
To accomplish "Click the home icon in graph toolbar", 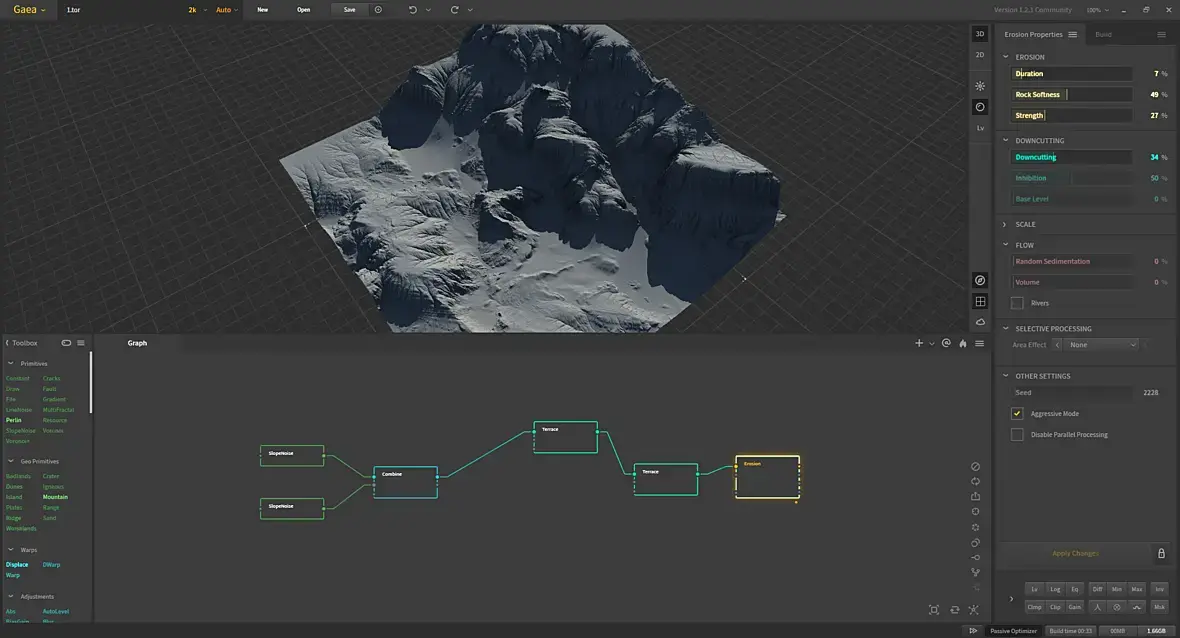I will click(962, 343).
